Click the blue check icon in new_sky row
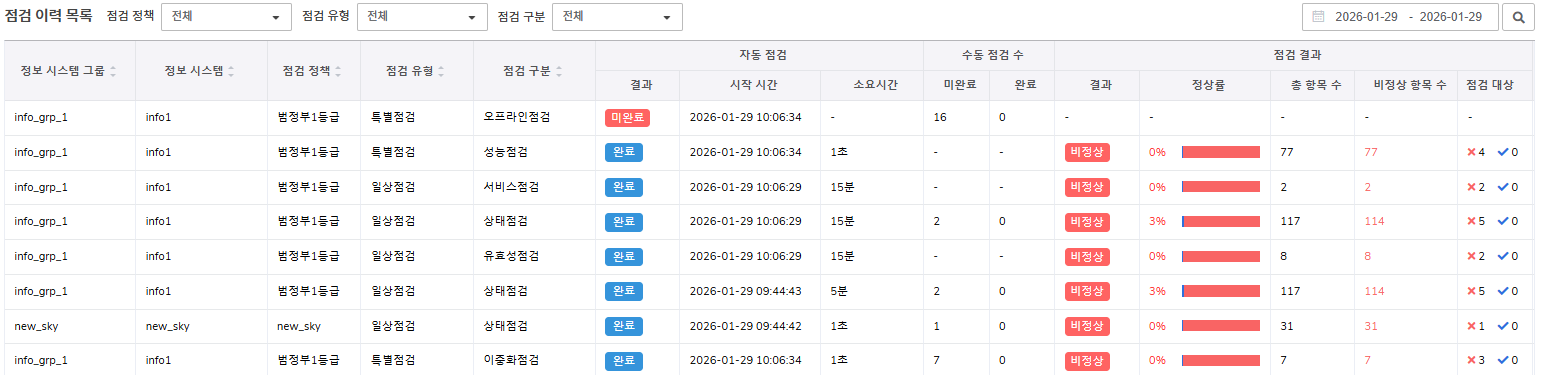The image size is (1541, 375). (1502, 326)
